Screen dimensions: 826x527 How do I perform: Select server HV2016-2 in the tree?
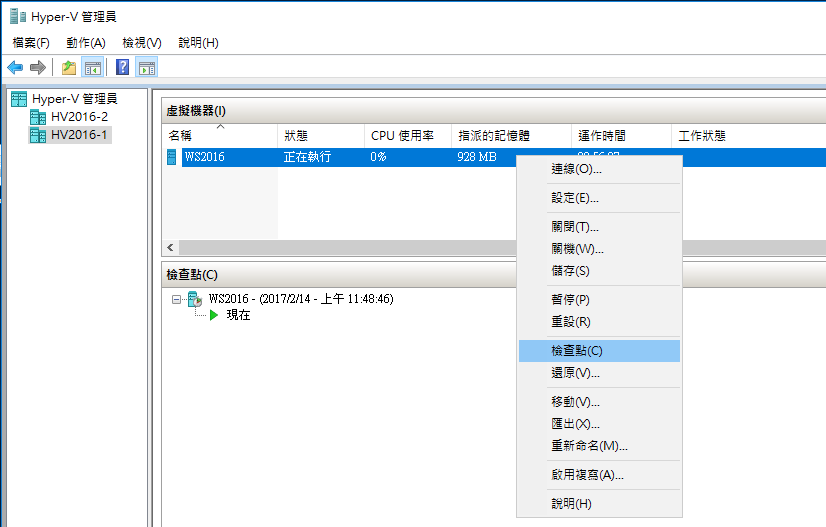[x=69, y=116]
